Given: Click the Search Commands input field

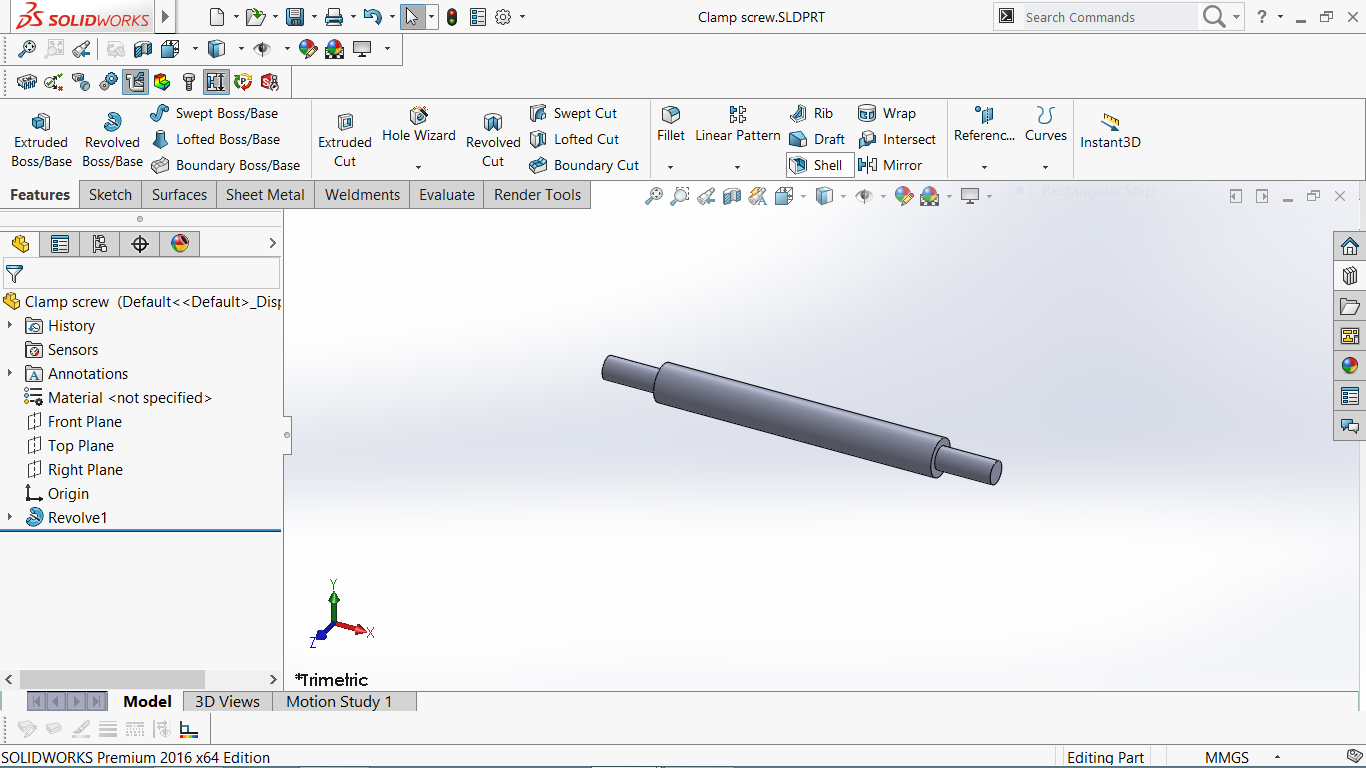Looking at the screenshot, I should pos(1109,17).
